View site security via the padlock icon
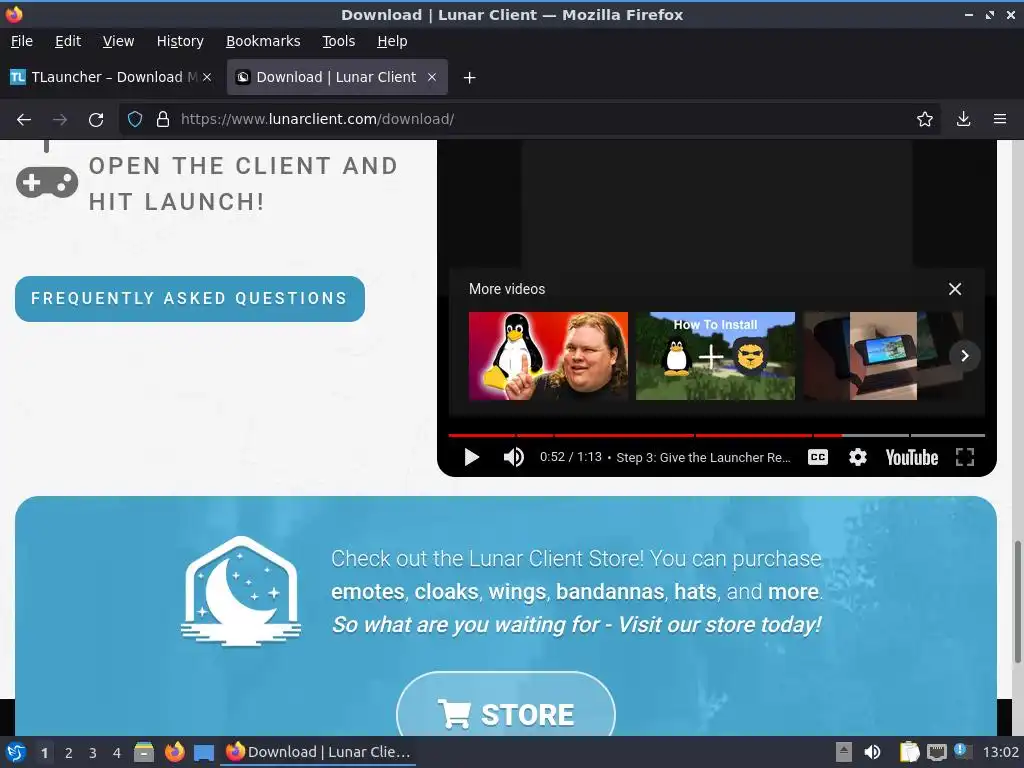This screenshot has height=768, width=1024. [163, 120]
